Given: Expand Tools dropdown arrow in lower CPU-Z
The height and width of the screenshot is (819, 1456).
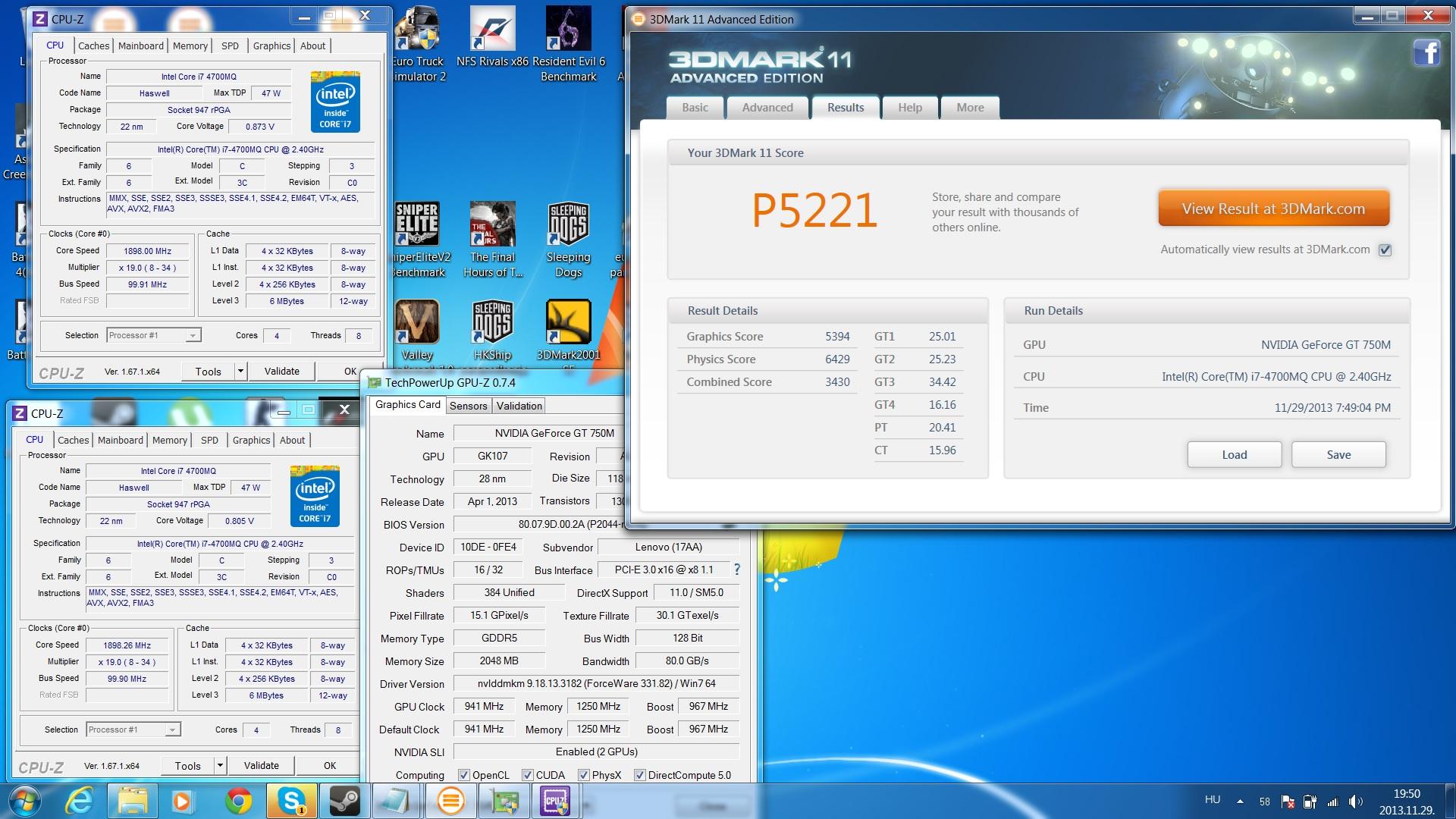Looking at the screenshot, I should (x=220, y=766).
